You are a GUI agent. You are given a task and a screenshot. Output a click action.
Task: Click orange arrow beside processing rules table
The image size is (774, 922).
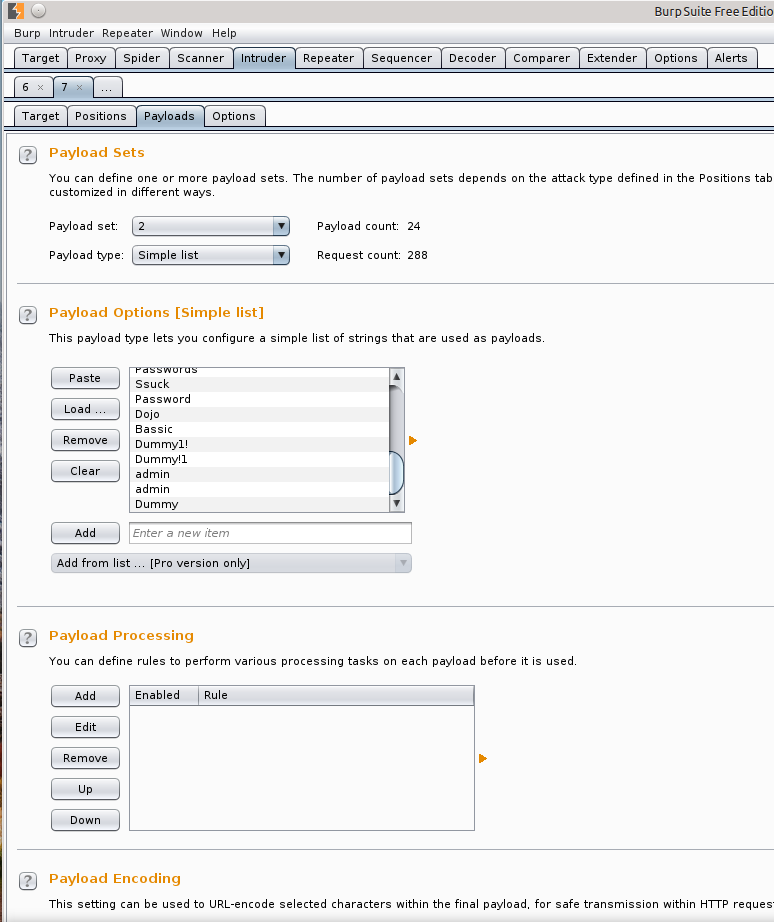pyautogui.click(x=483, y=759)
